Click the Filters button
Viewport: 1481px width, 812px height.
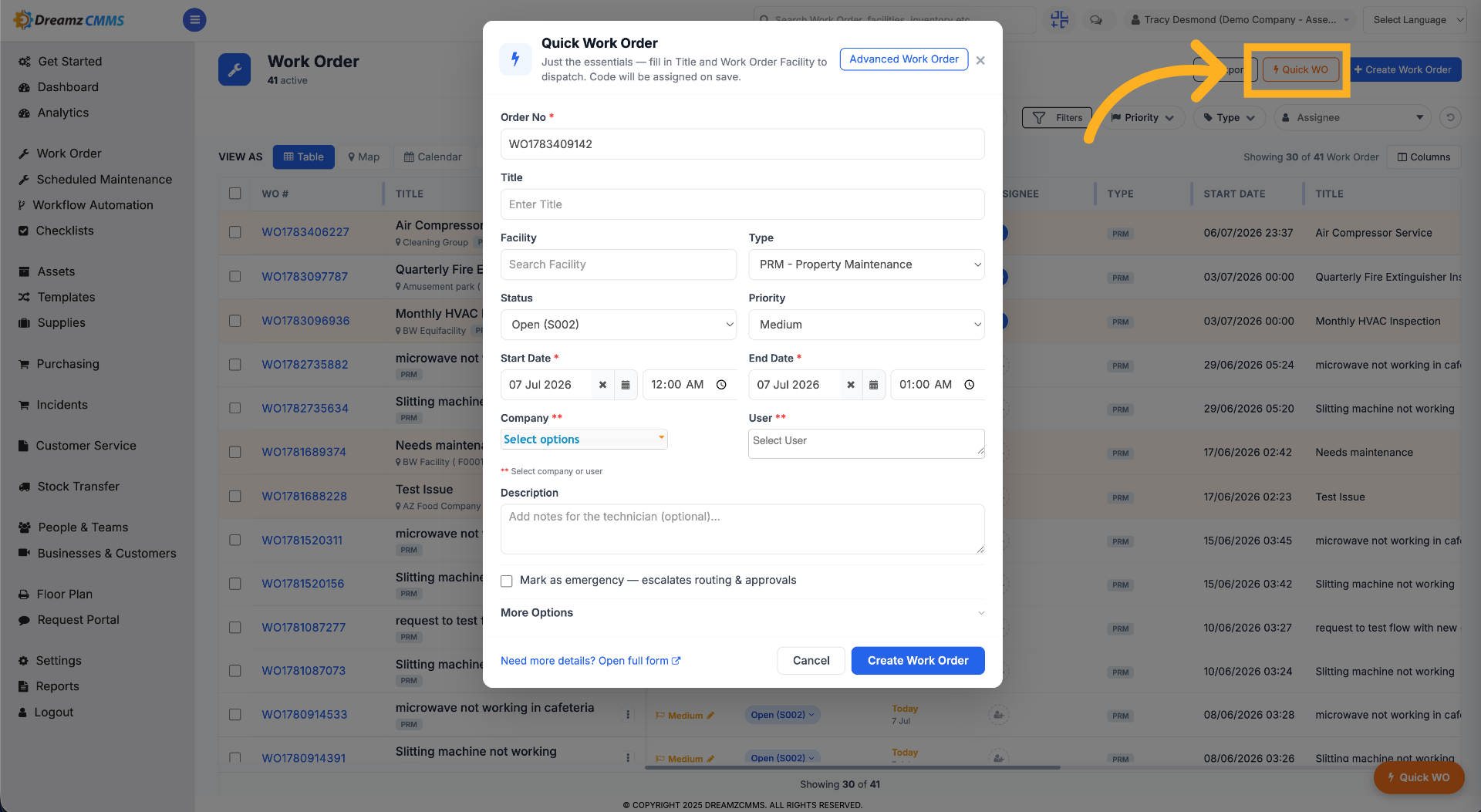pos(1057,117)
